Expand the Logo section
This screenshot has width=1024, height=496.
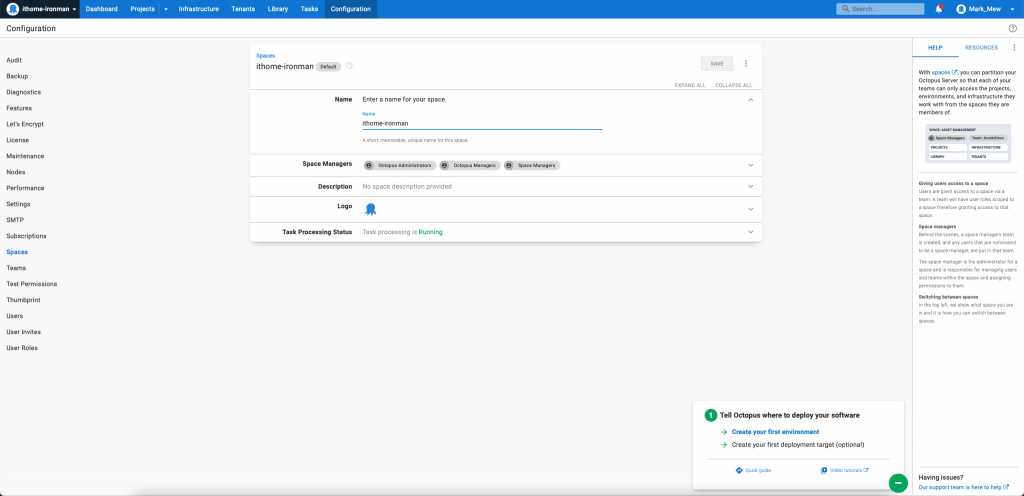tap(750, 209)
